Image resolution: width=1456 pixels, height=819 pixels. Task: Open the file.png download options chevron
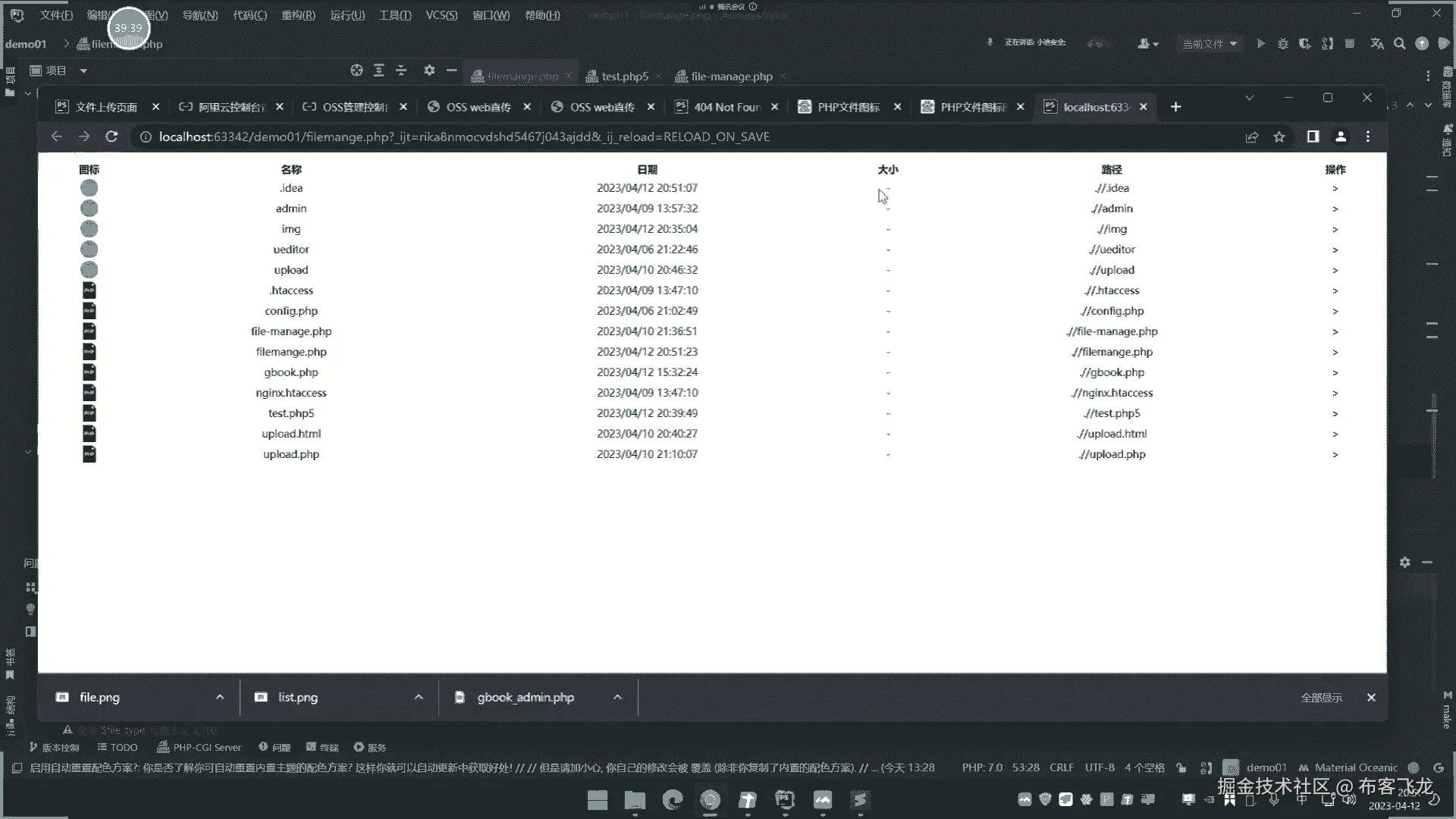click(220, 697)
